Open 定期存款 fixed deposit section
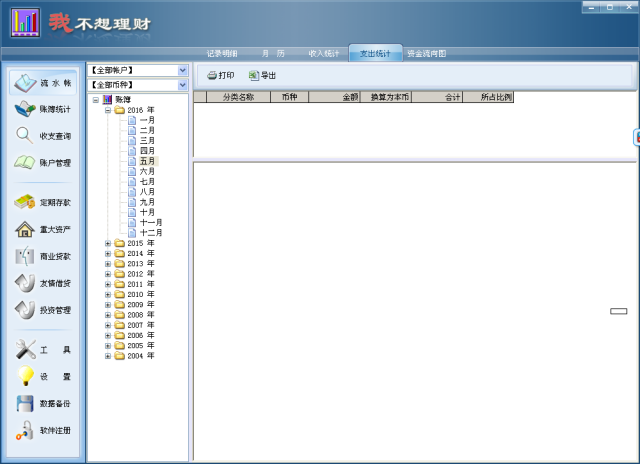The width and height of the screenshot is (640, 464). pyautogui.click(x=42, y=202)
